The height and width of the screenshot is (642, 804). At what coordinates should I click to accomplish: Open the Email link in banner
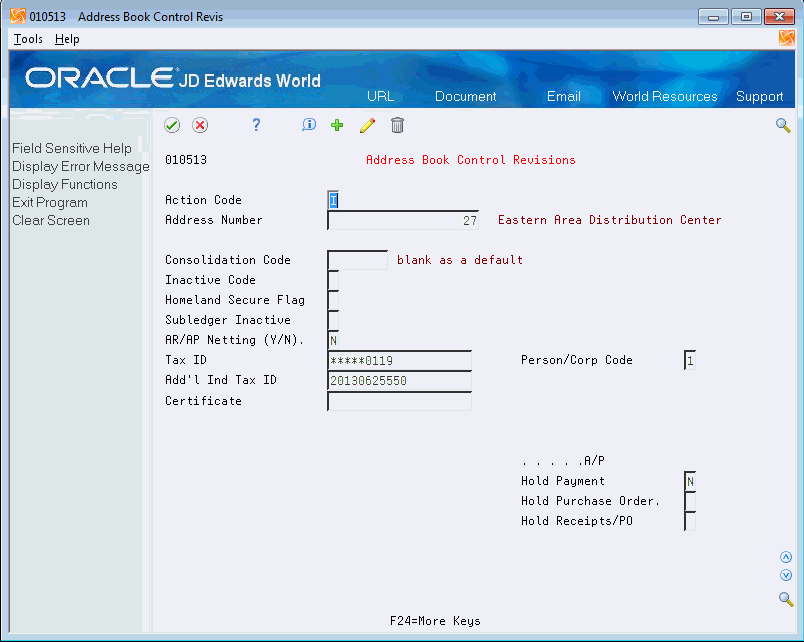(564, 96)
